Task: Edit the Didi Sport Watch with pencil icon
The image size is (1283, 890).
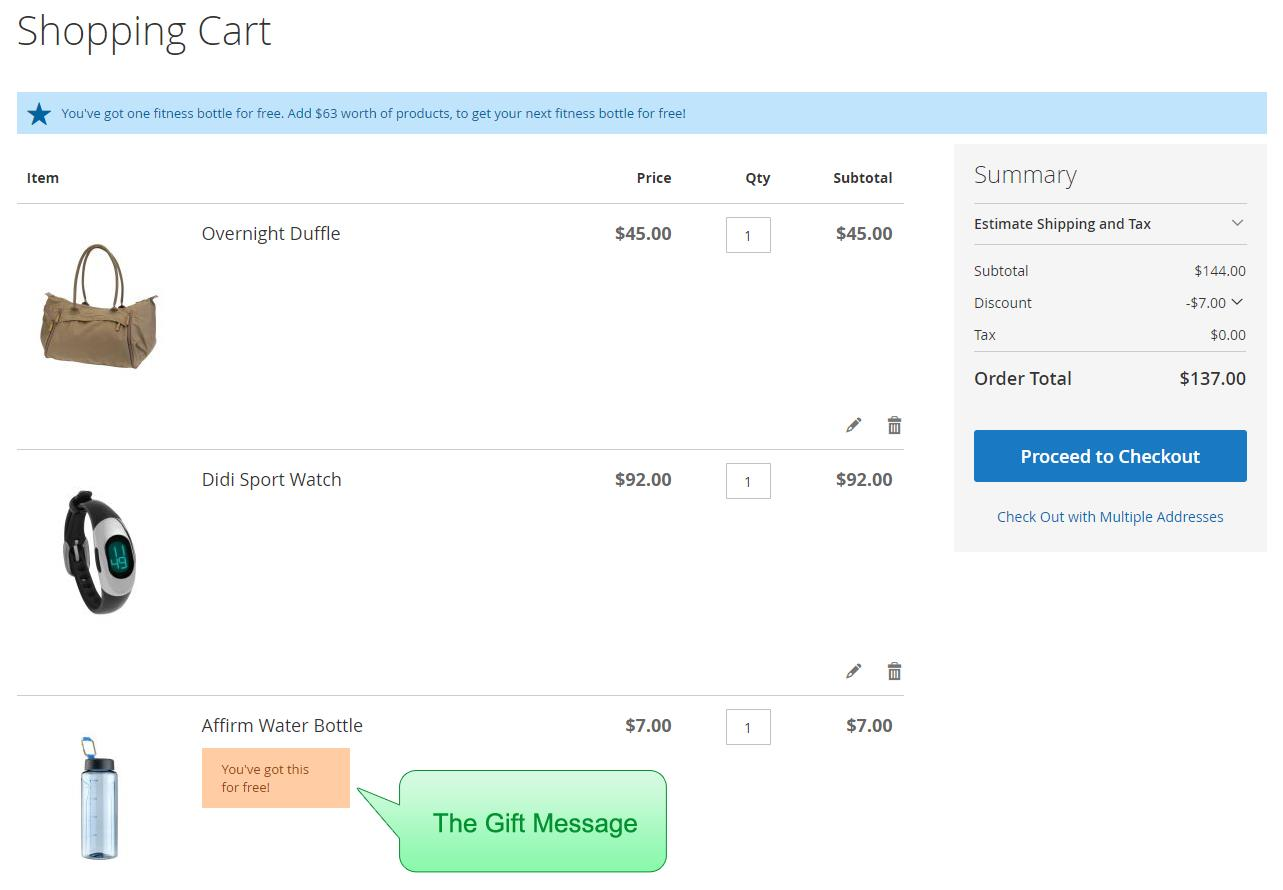Action: tap(853, 671)
